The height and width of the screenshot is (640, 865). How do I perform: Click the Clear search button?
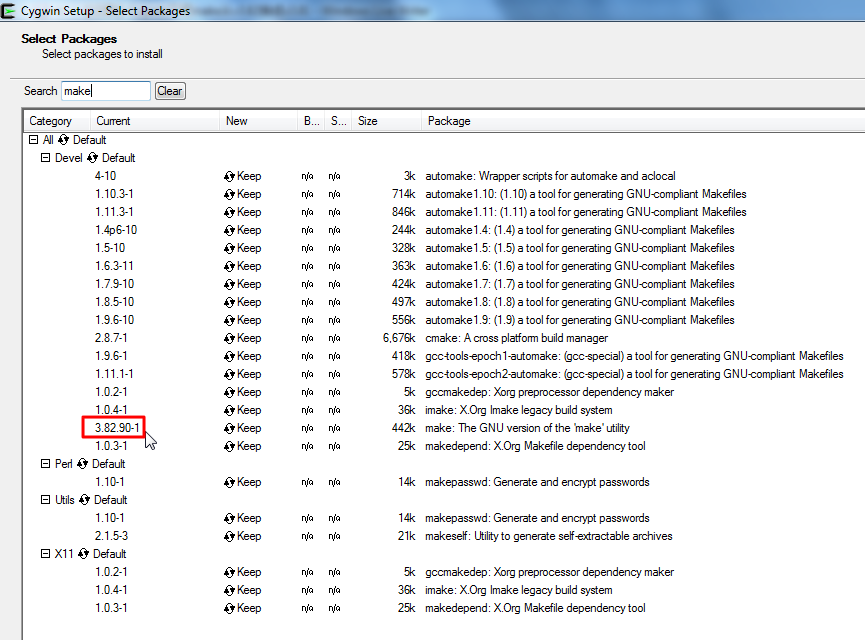click(x=170, y=91)
